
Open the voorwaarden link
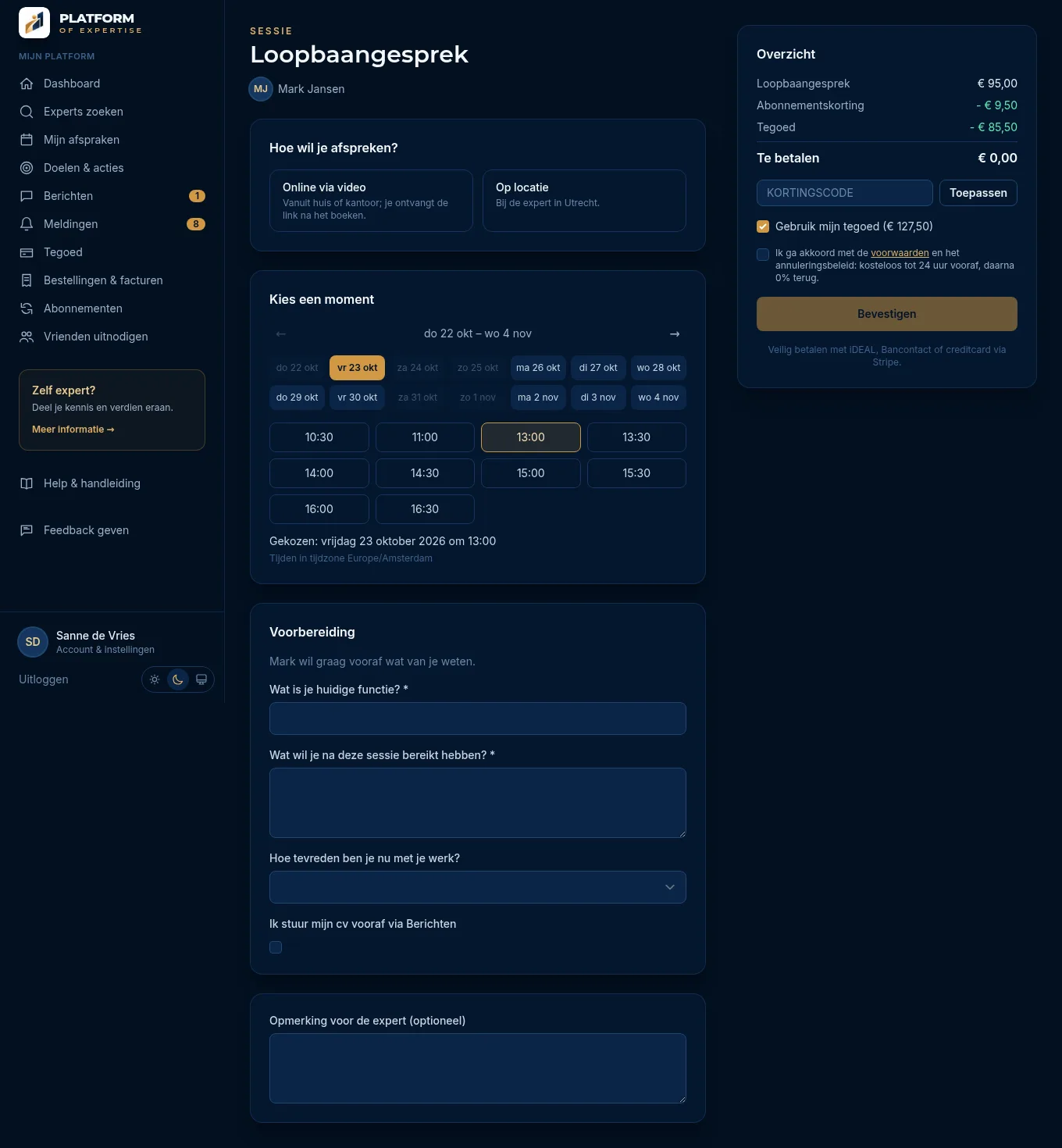900,253
